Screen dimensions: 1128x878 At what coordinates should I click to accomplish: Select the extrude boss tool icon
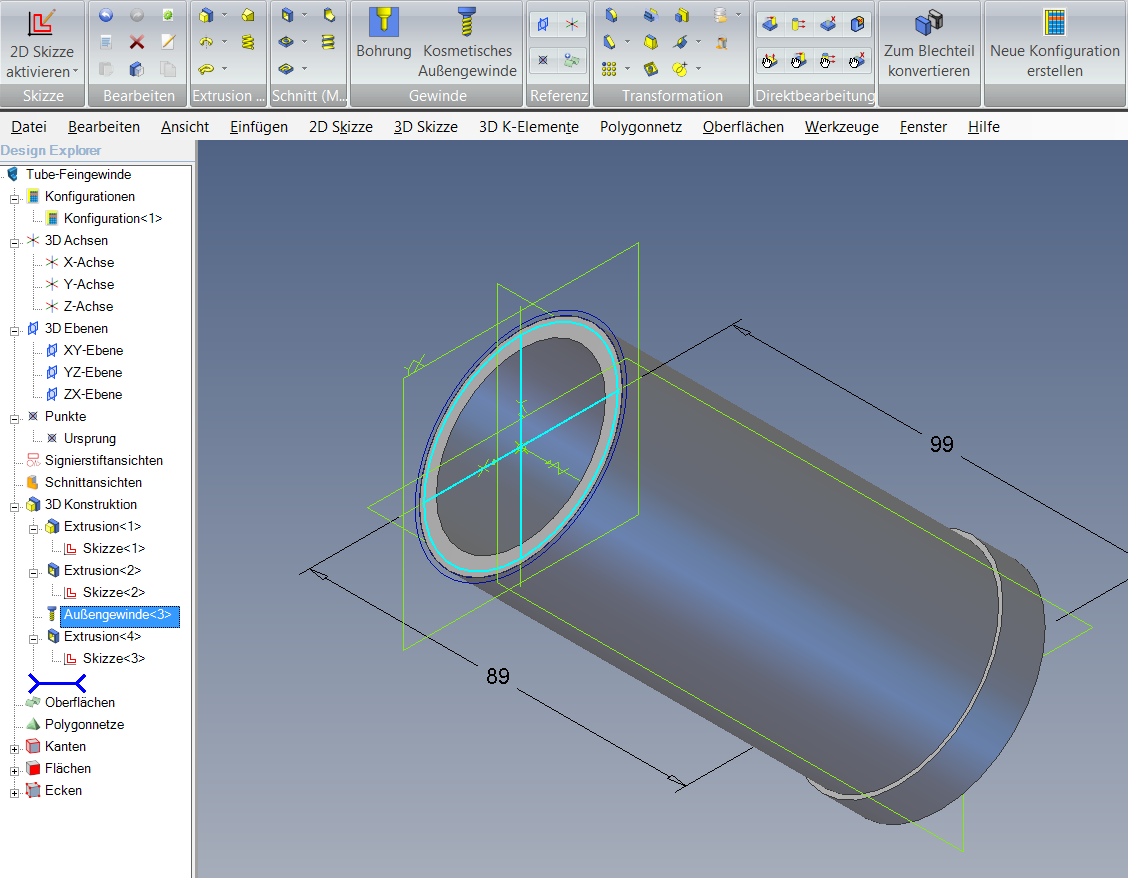(206, 15)
